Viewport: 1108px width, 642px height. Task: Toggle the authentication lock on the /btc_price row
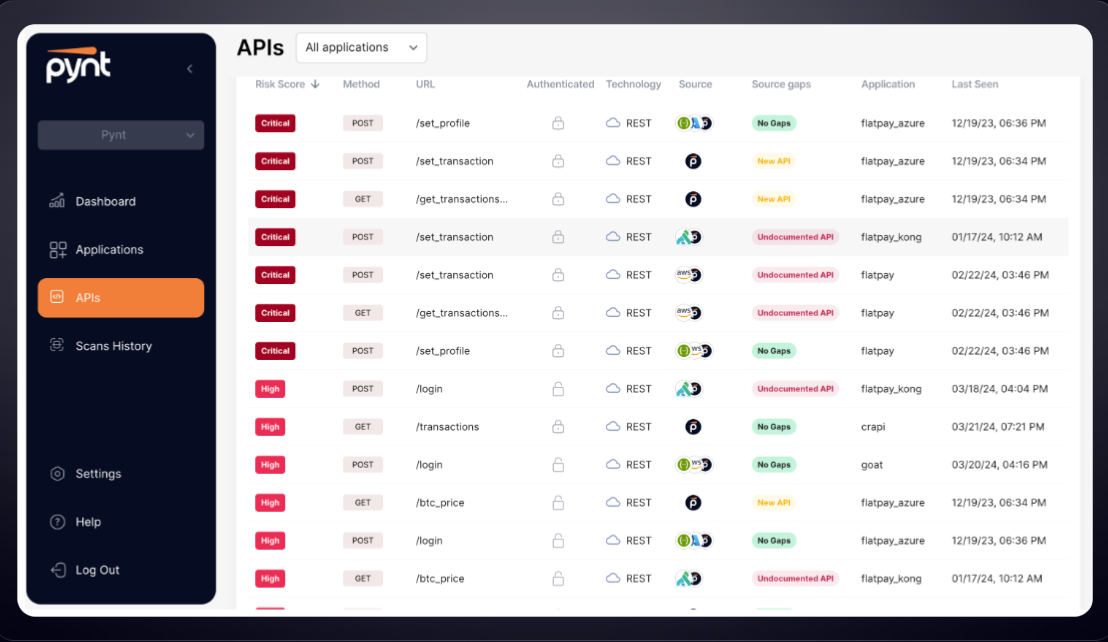tap(559, 502)
